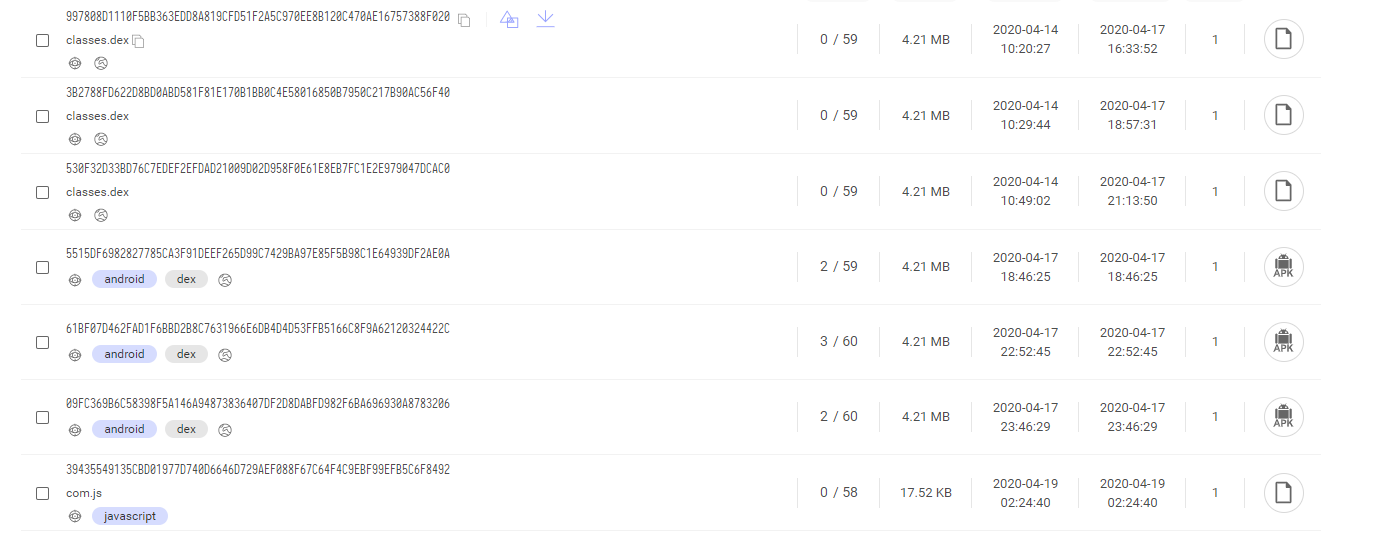Copy the hash starting with 997808D1110F

click(464, 19)
